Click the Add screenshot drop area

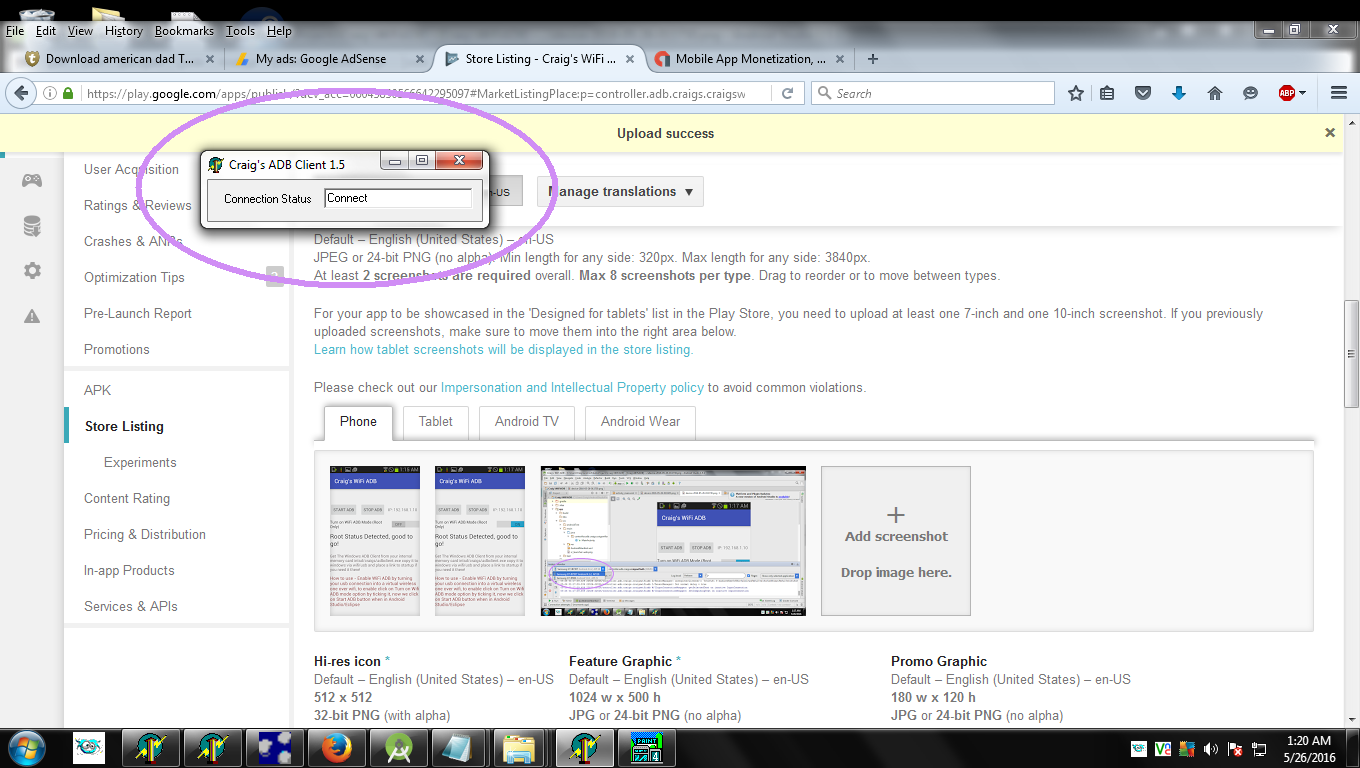click(x=896, y=541)
